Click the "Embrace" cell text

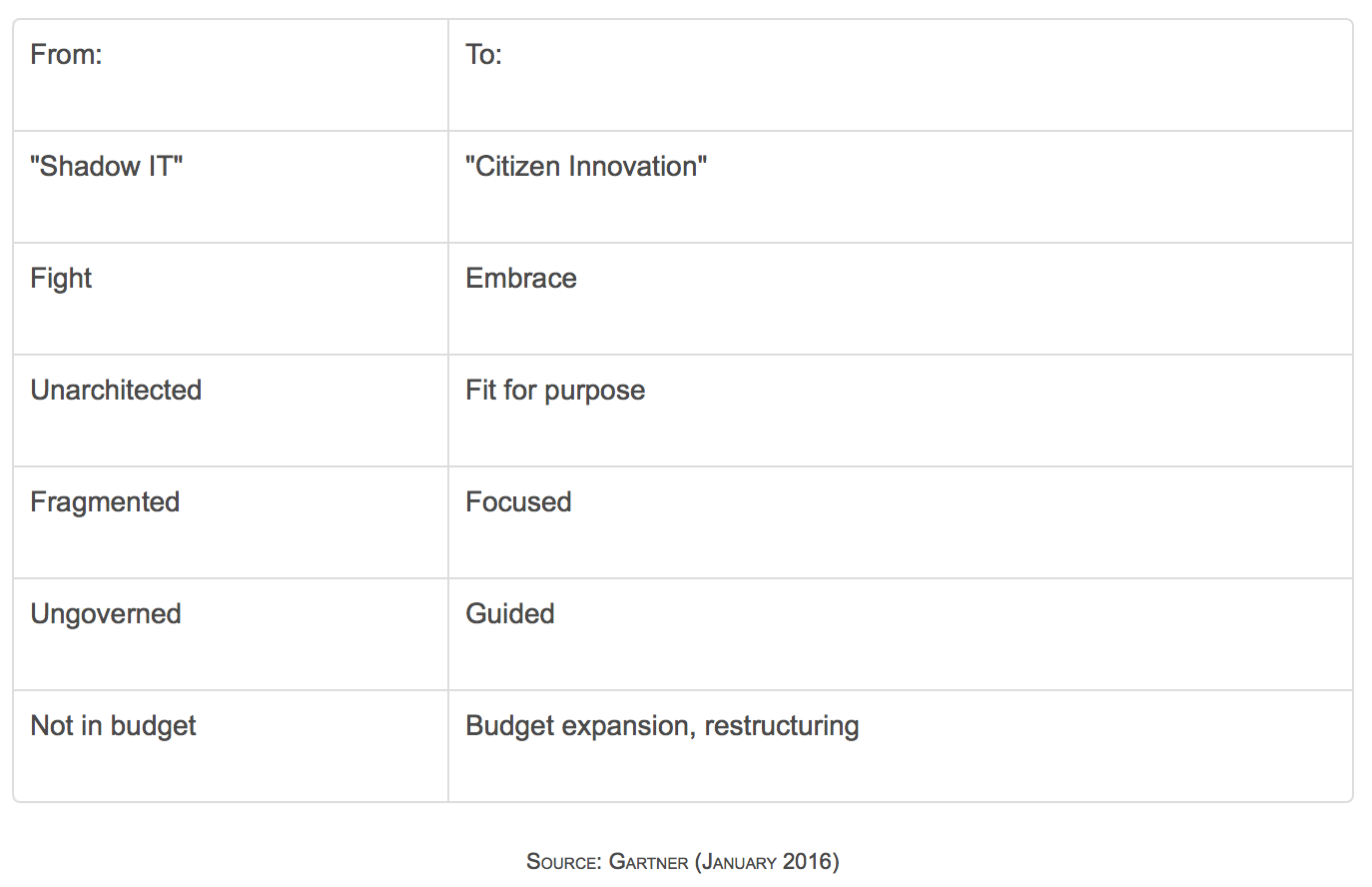521,279
